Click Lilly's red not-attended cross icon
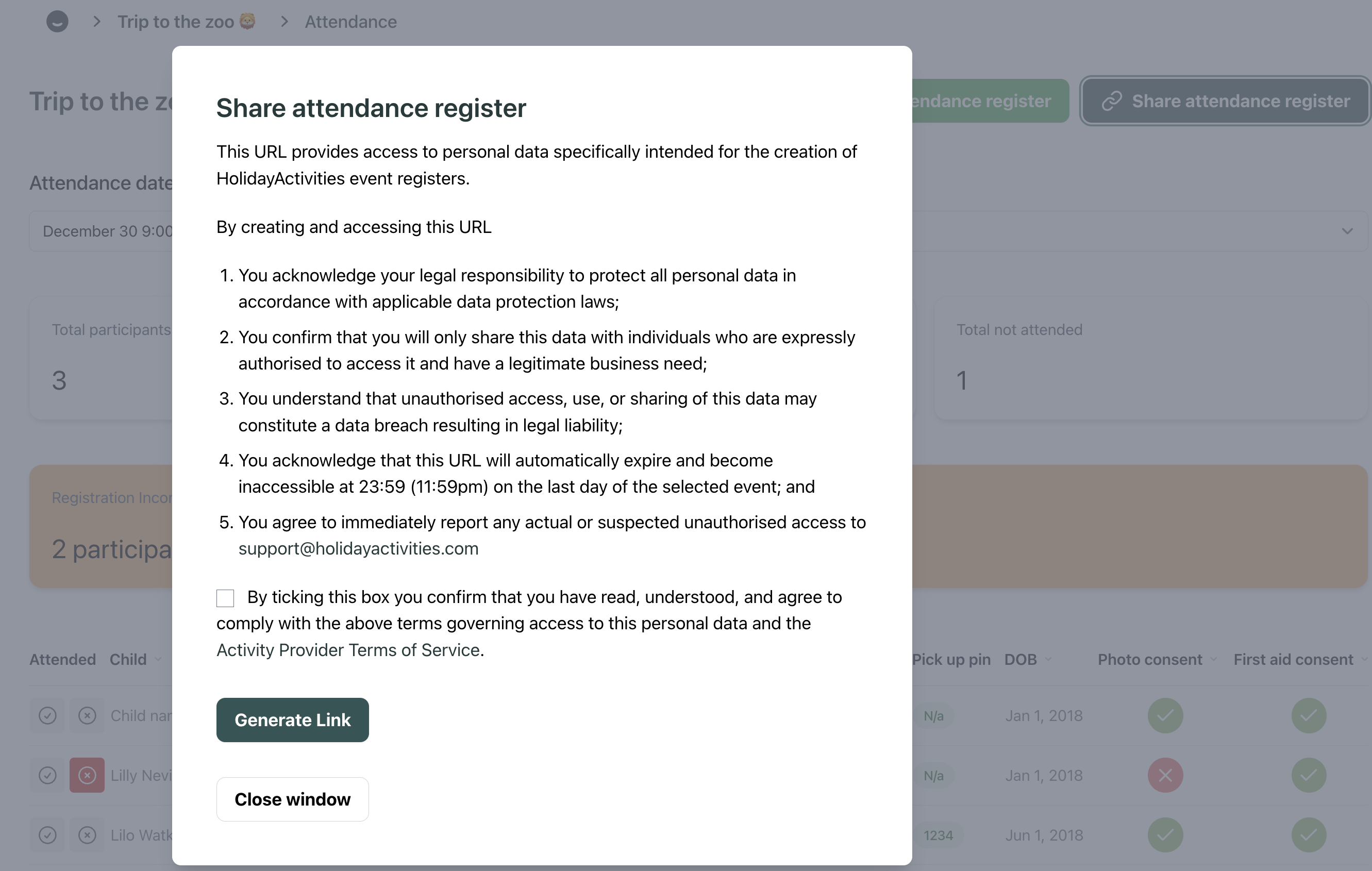 click(87, 775)
